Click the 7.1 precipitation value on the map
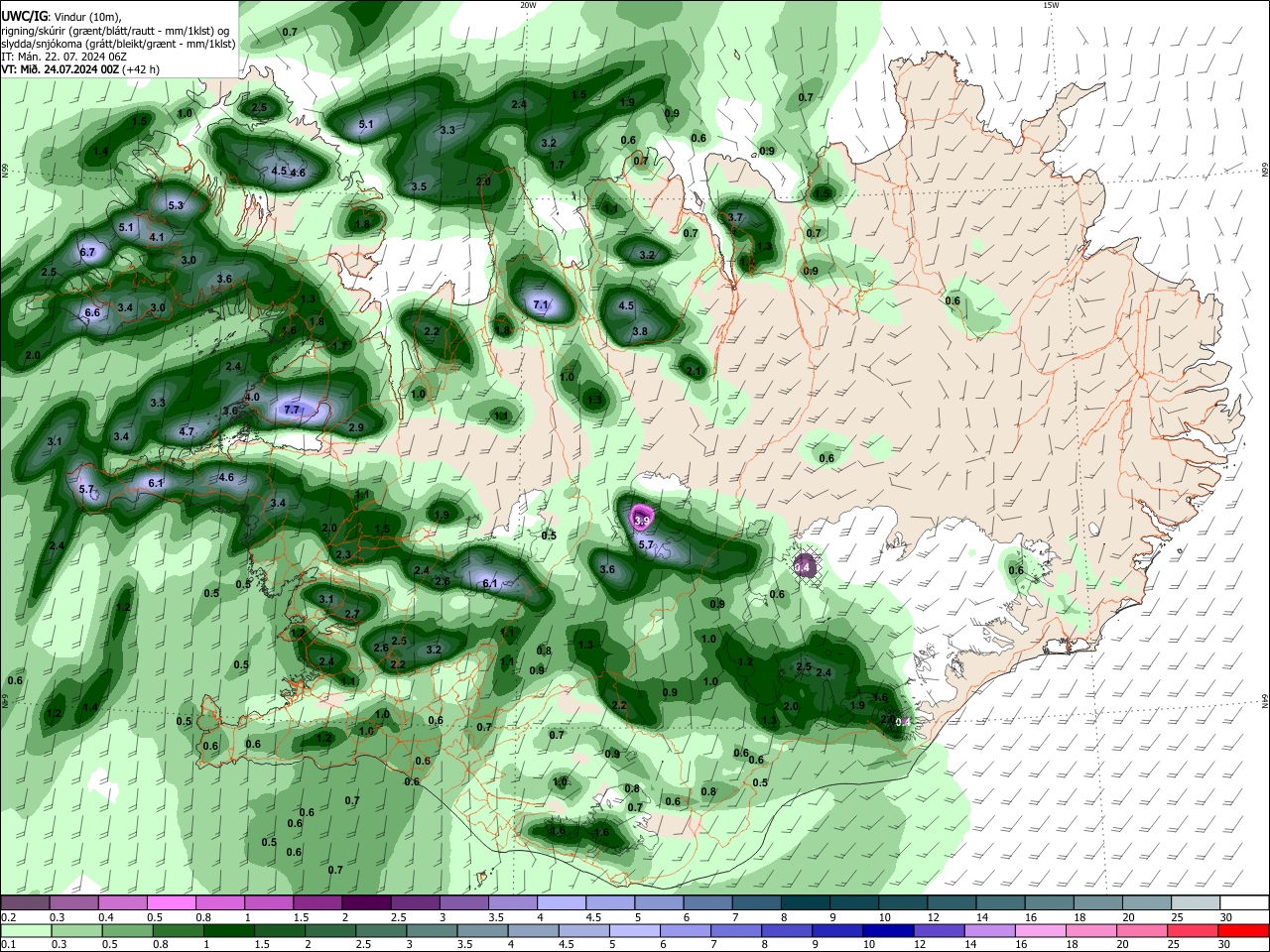The height and width of the screenshot is (952, 1270). pos(541,305)
